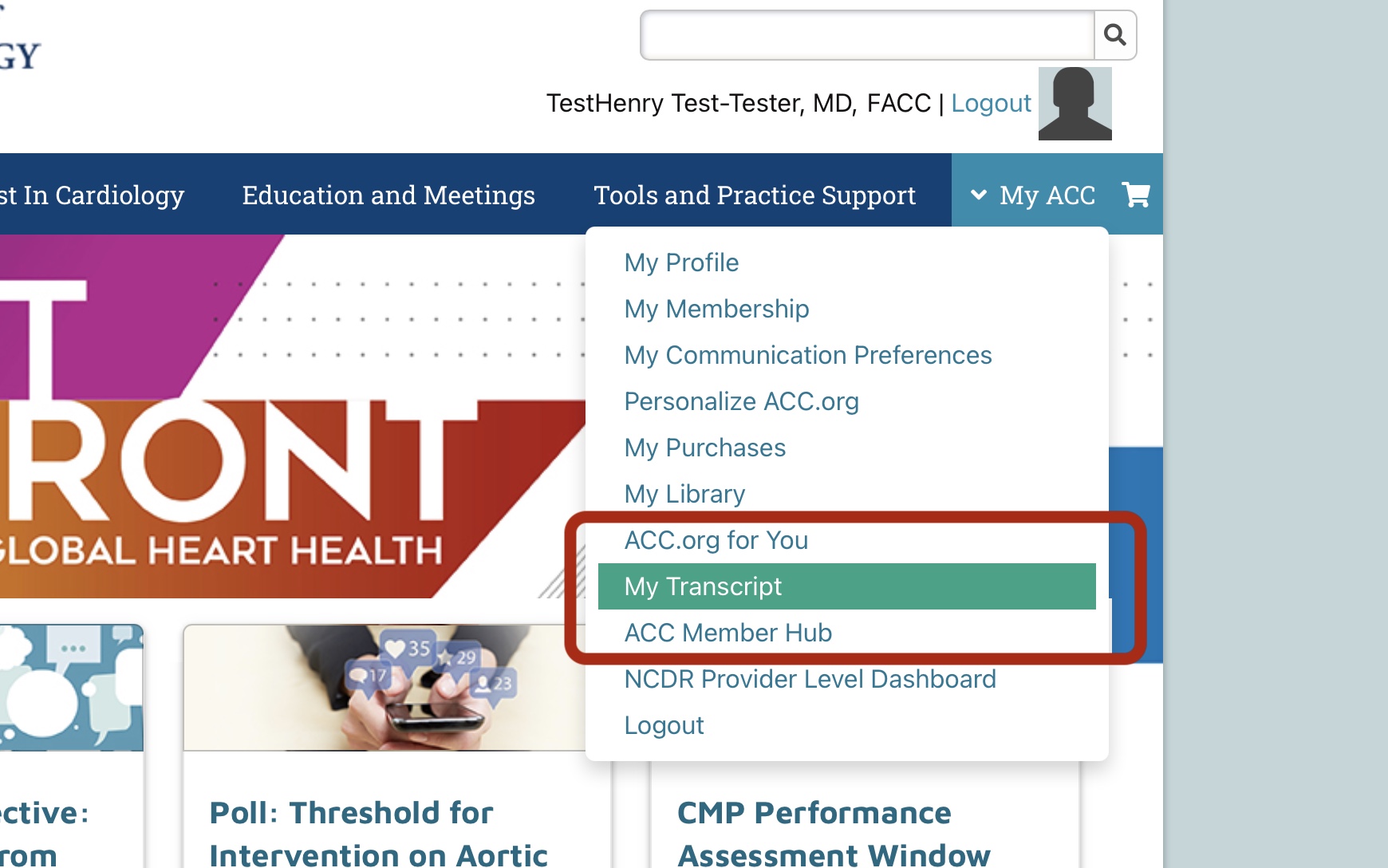
Task: Collapse the My ACC dropdown chevron
Action: point(979,195)
